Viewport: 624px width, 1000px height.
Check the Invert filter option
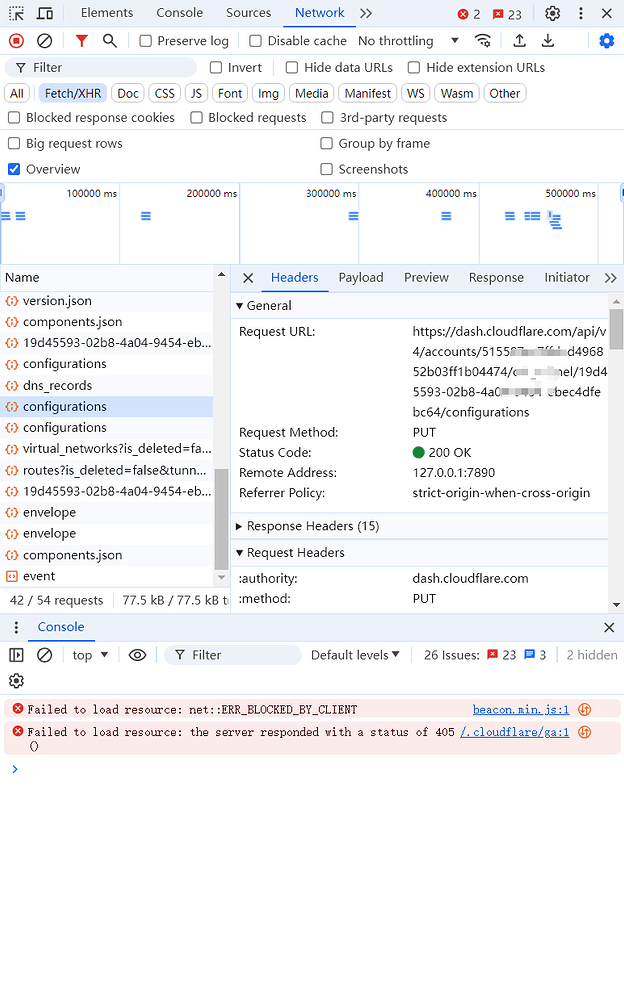tap(216, 68)
